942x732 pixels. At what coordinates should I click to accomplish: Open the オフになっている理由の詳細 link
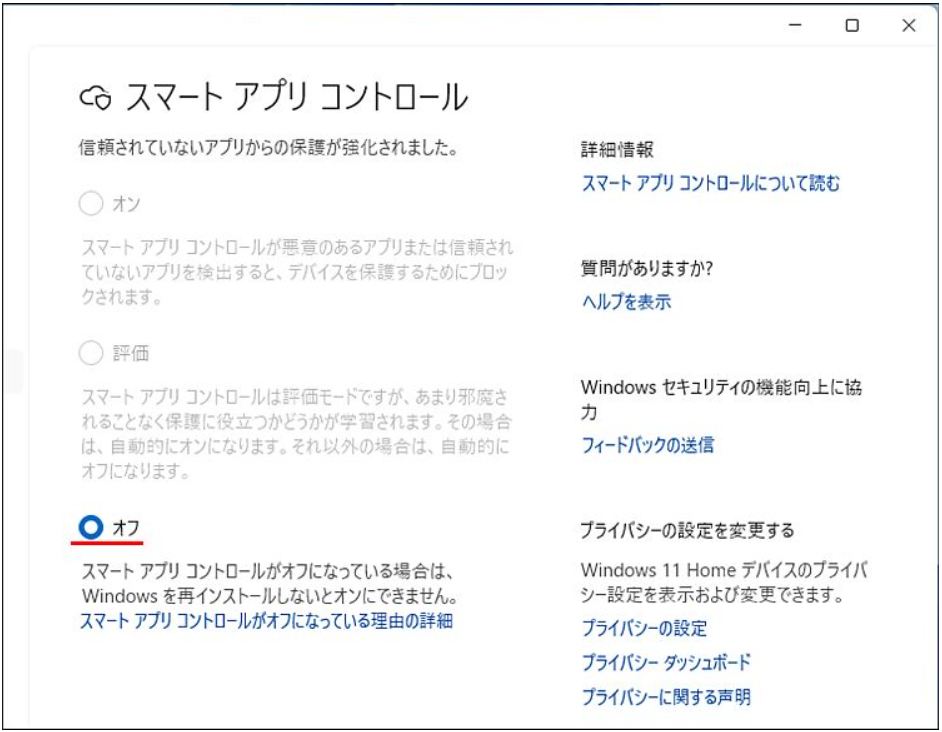(266, 621)
